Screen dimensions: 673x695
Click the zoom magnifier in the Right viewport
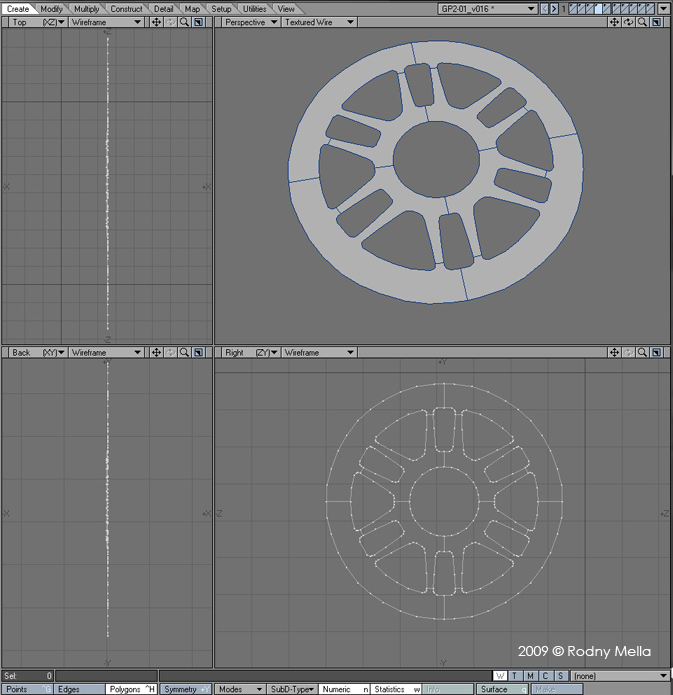point(642,353)
